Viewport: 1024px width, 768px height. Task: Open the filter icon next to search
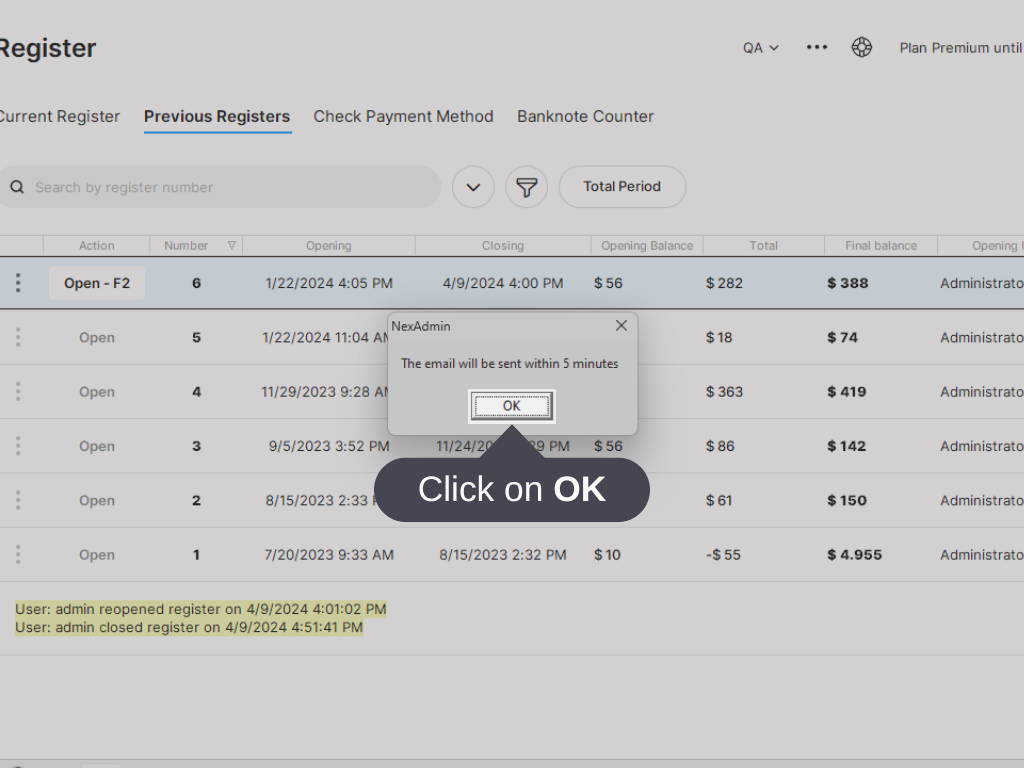point(527,187)
